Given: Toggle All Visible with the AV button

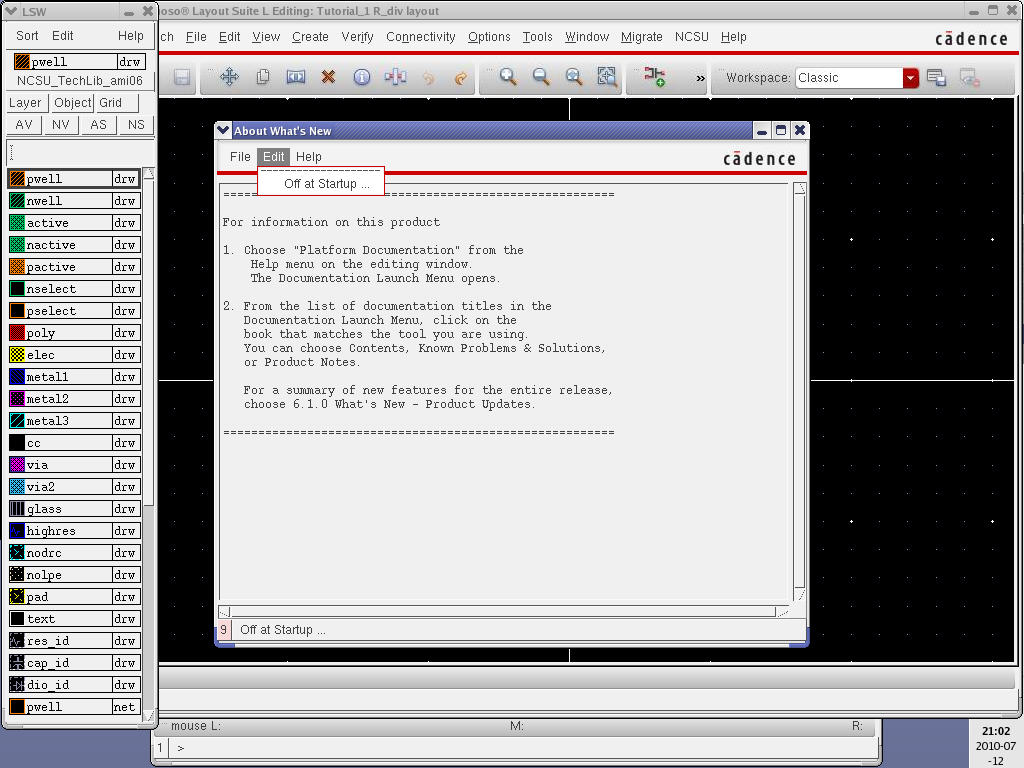Looking at the screenshot, I should click(24, 125).
